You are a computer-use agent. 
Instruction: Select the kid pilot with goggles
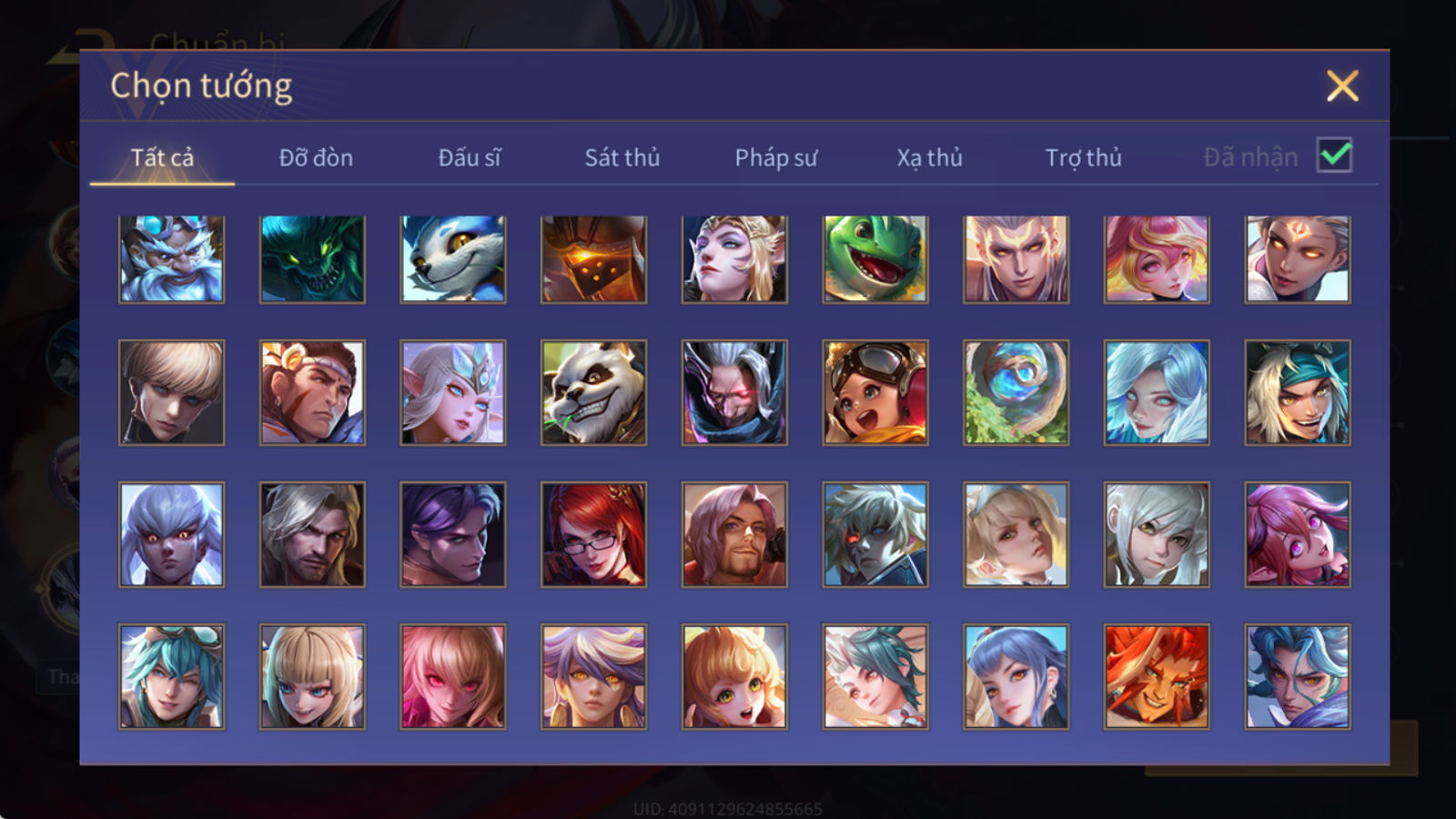pyautogui.click(x=875, y=393)
